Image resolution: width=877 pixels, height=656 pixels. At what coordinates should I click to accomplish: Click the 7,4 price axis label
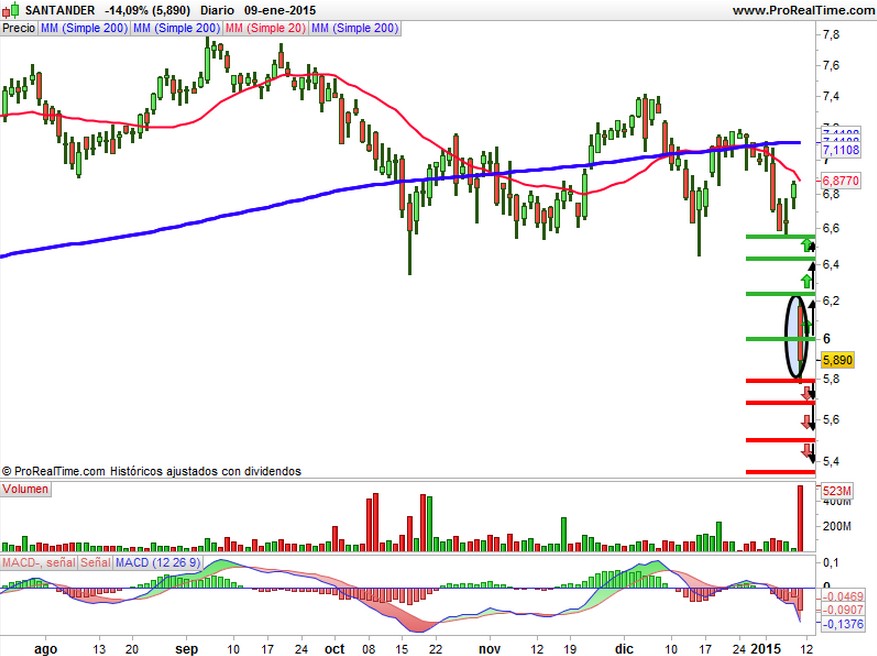831,96
